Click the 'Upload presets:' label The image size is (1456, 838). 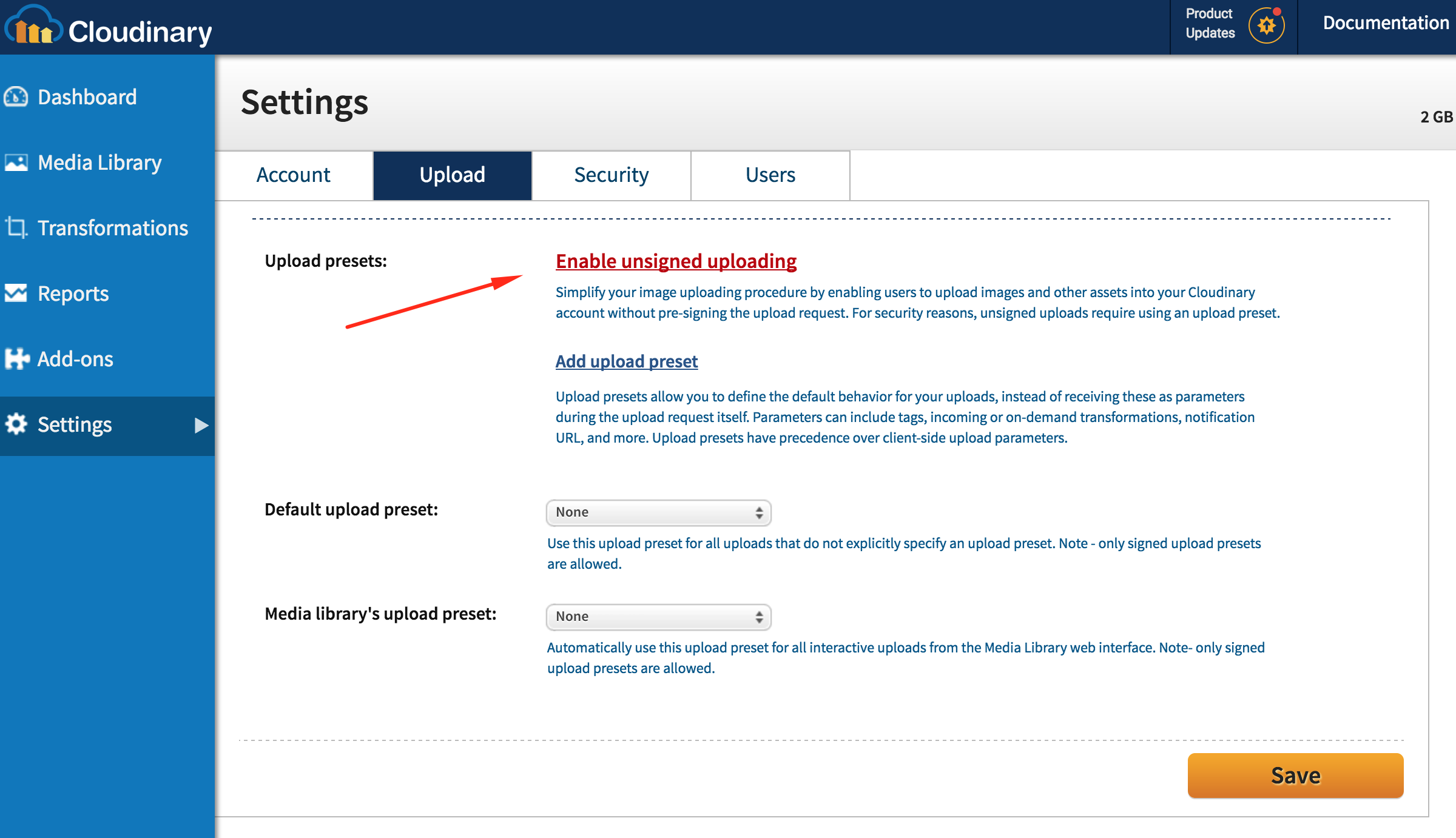pyautogui.click(x=326, y=261)
